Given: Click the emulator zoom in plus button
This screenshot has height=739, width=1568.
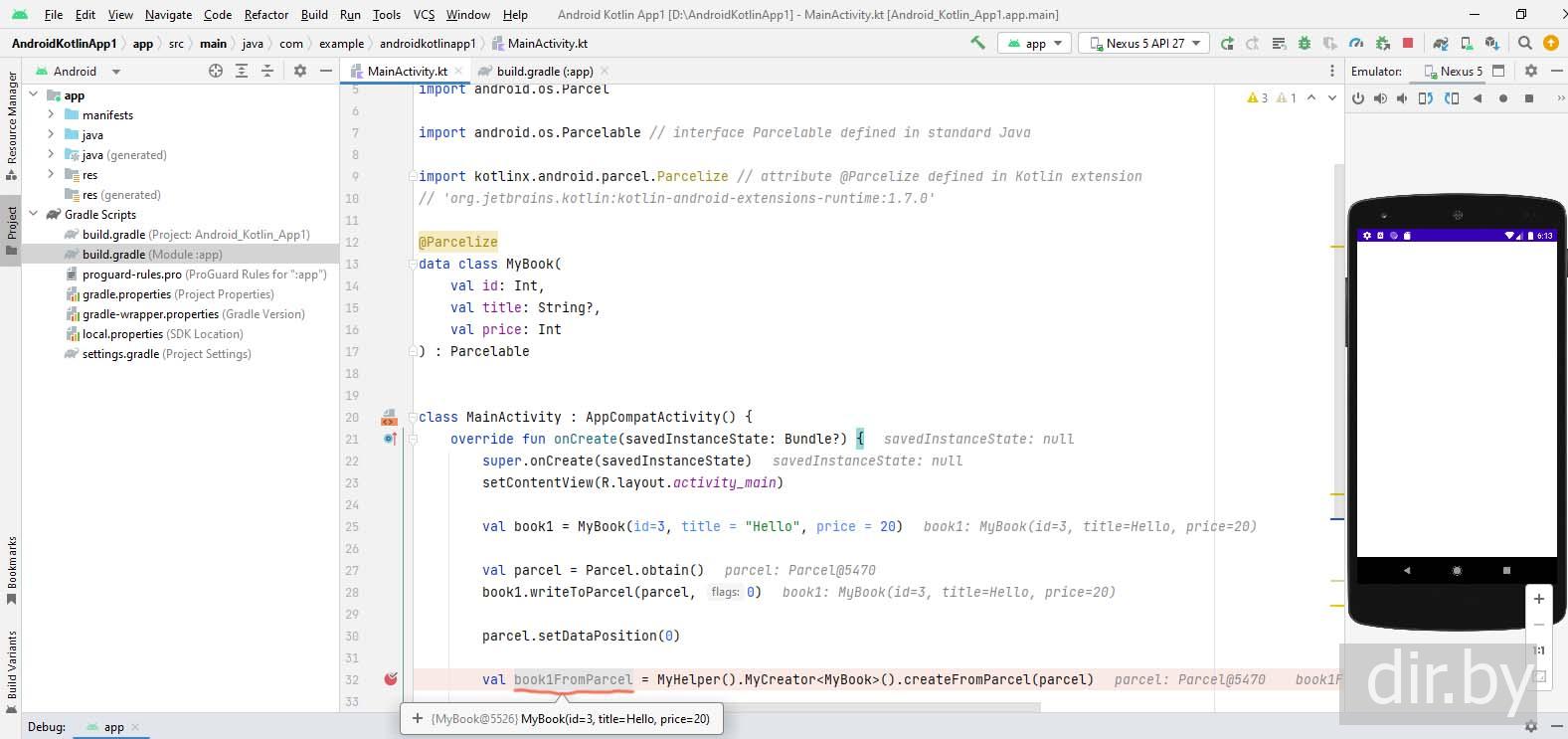Looking at the screenshot, I should (1538, 599).
